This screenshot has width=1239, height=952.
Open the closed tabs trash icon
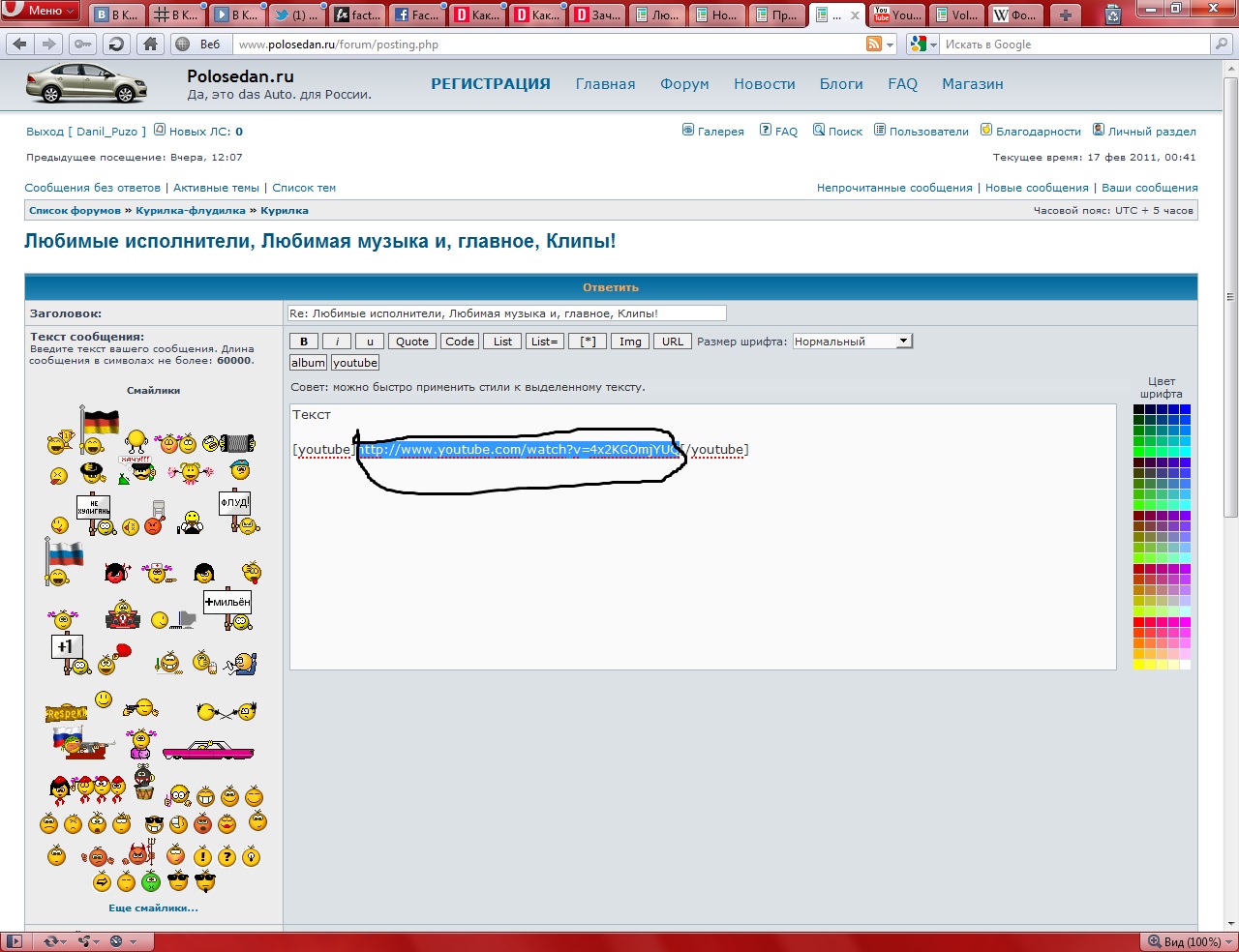tap(1113, 15)
